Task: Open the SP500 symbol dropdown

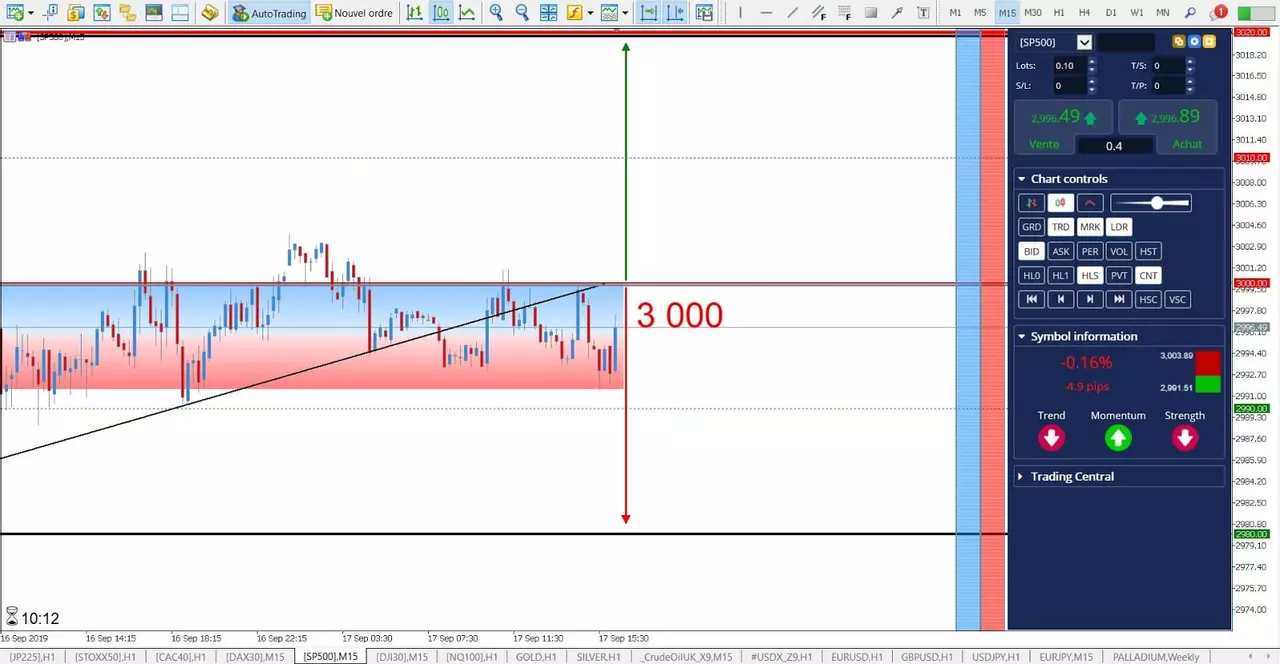Action: pyautogui.click(x=1084, y=42)
